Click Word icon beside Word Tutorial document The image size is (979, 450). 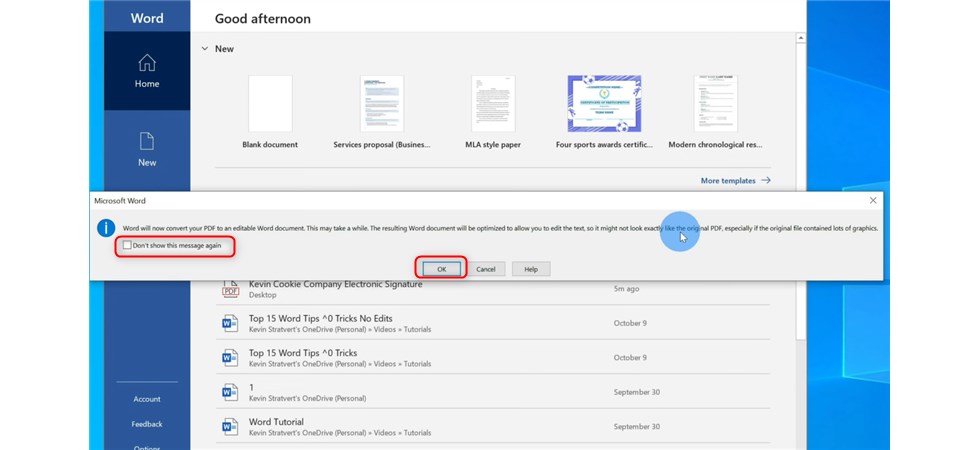point(230,426)
